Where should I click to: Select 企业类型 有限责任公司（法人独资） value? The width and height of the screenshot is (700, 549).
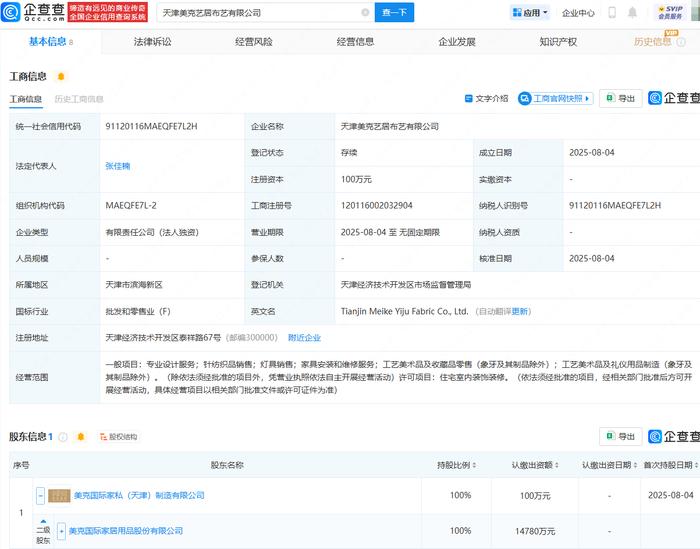(152, 232)
